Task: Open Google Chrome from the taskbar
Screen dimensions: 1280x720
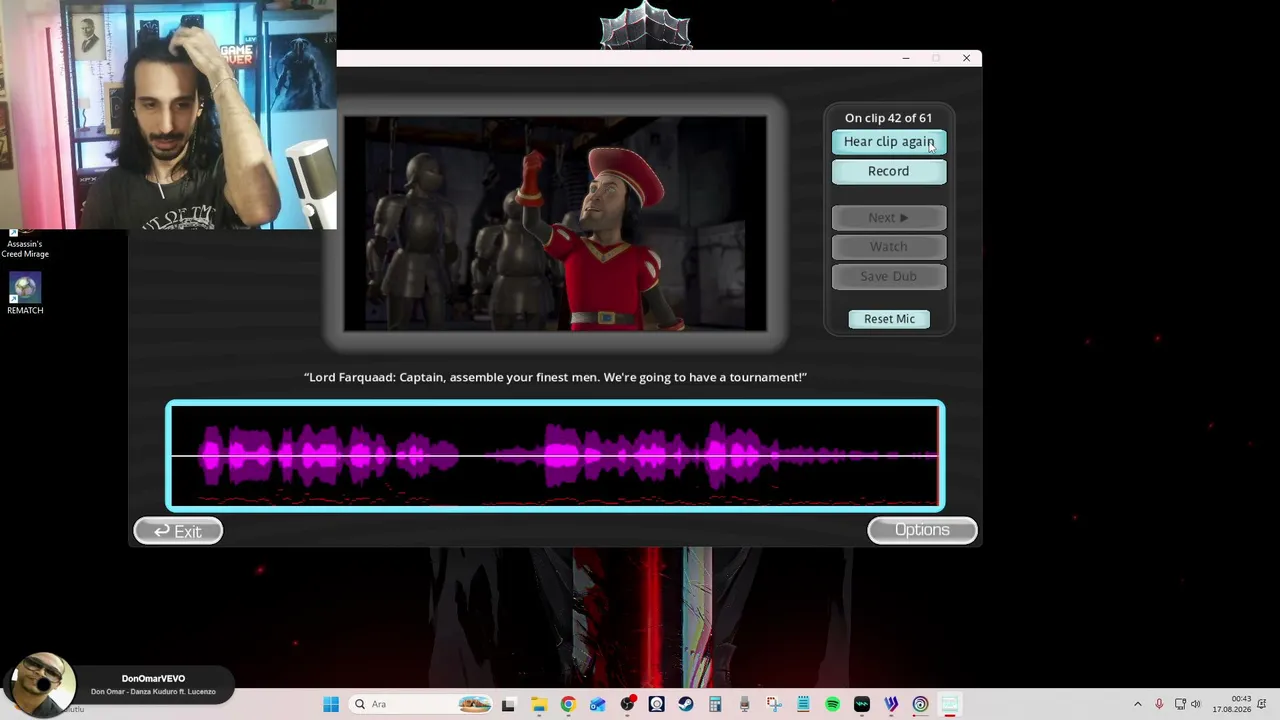Action: click(568, 704)
